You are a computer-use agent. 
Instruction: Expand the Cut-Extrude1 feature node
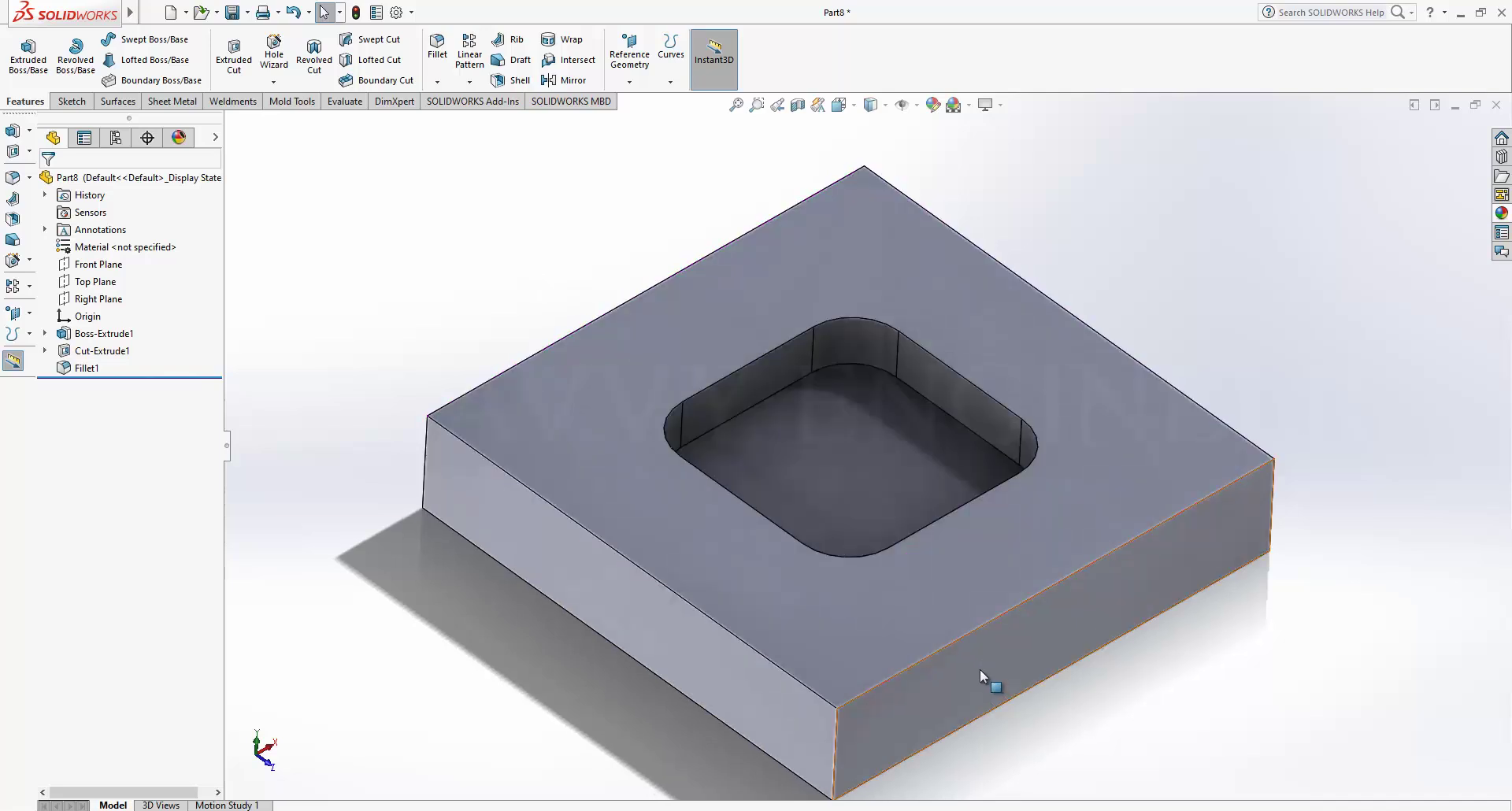[x=45, y=351]
